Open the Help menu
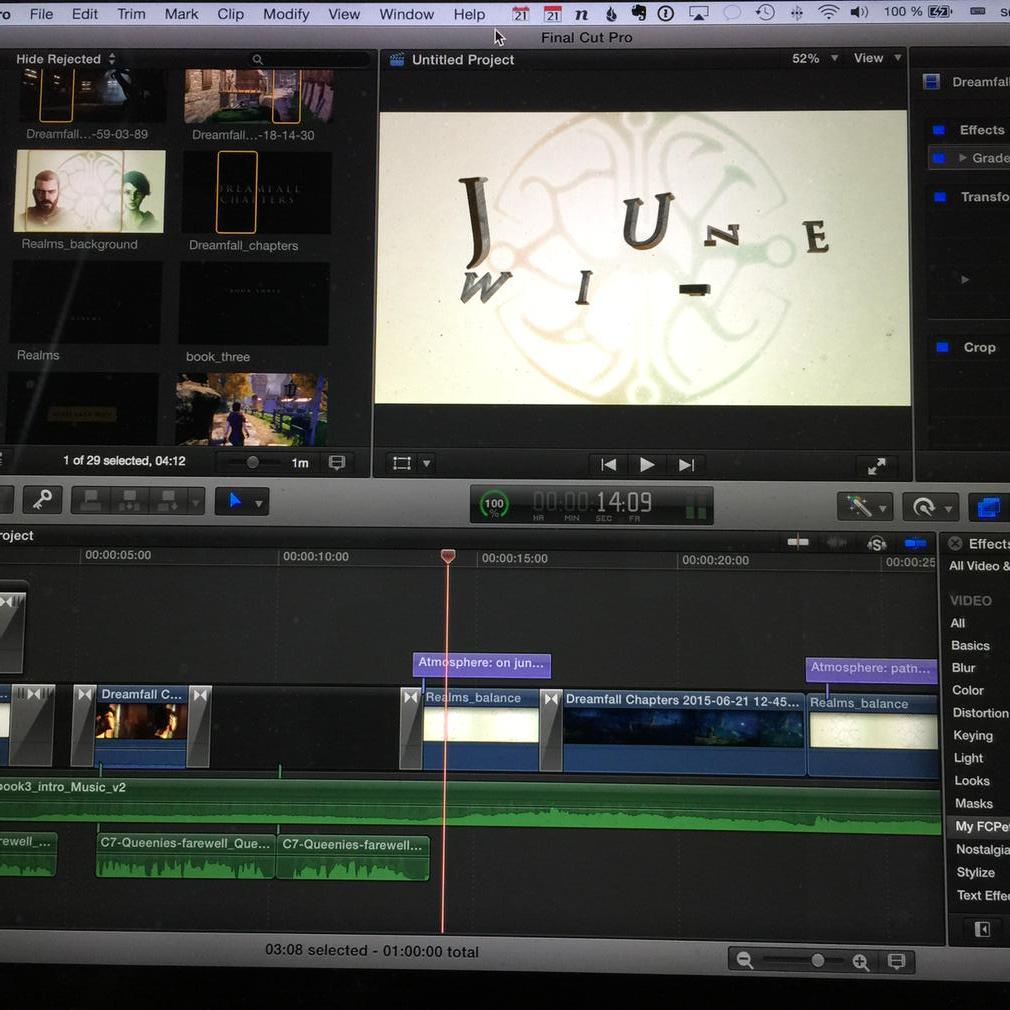Viewport: 1010px width, 1010px height. point(469,14)
